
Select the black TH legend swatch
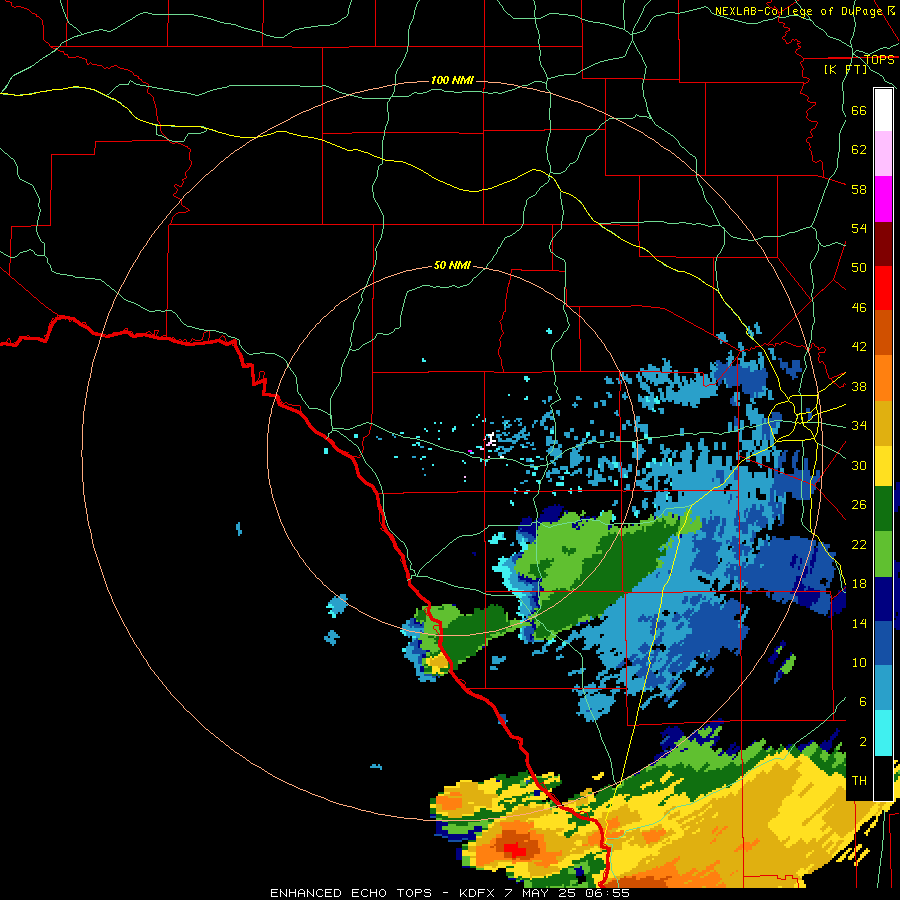[x=883, y=778]
